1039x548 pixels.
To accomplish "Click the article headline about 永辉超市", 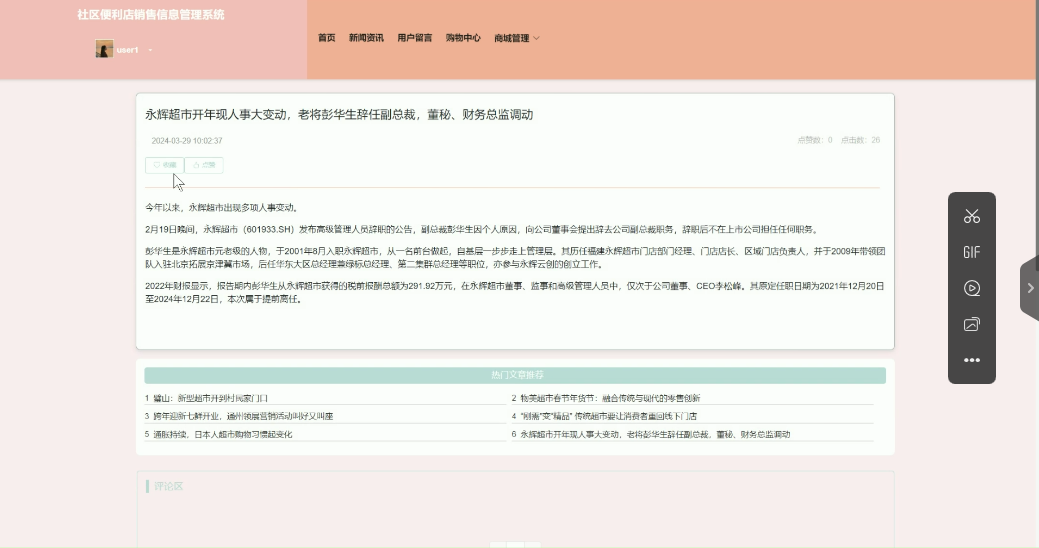I will coord(339,115).
